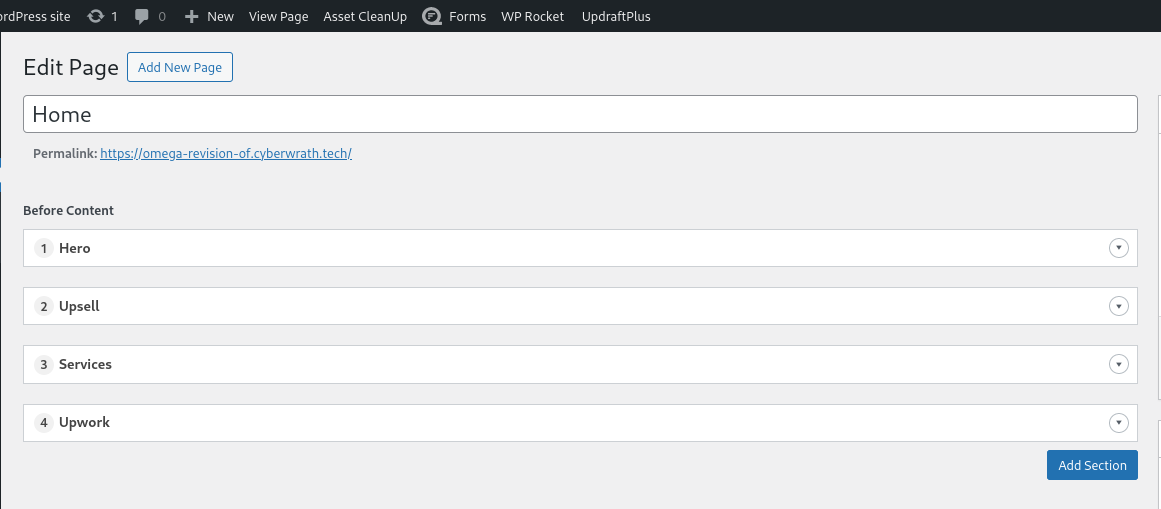Click the number 1 badge on Hero
Image resolution: width=1161 pixels, height=509 pixels.
(43, 248)
